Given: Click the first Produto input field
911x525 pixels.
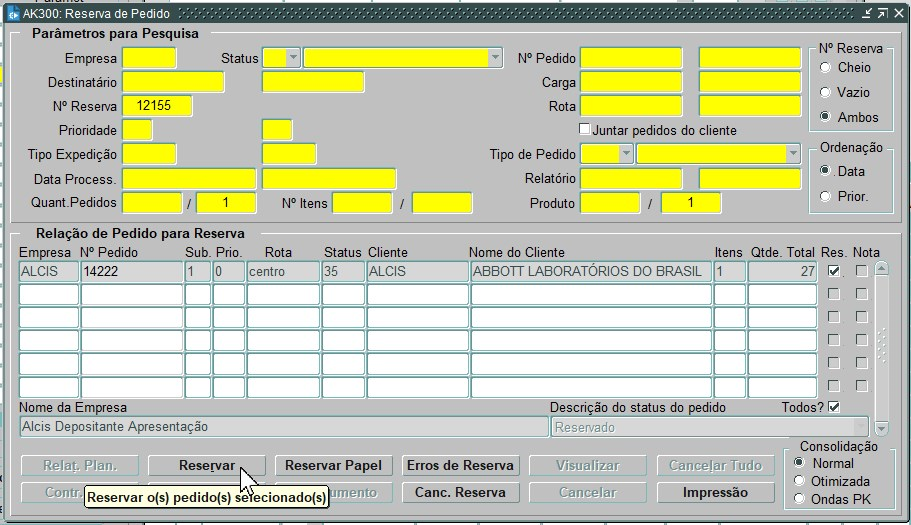Looking at the screenshot, I should (x=610, y=203).
